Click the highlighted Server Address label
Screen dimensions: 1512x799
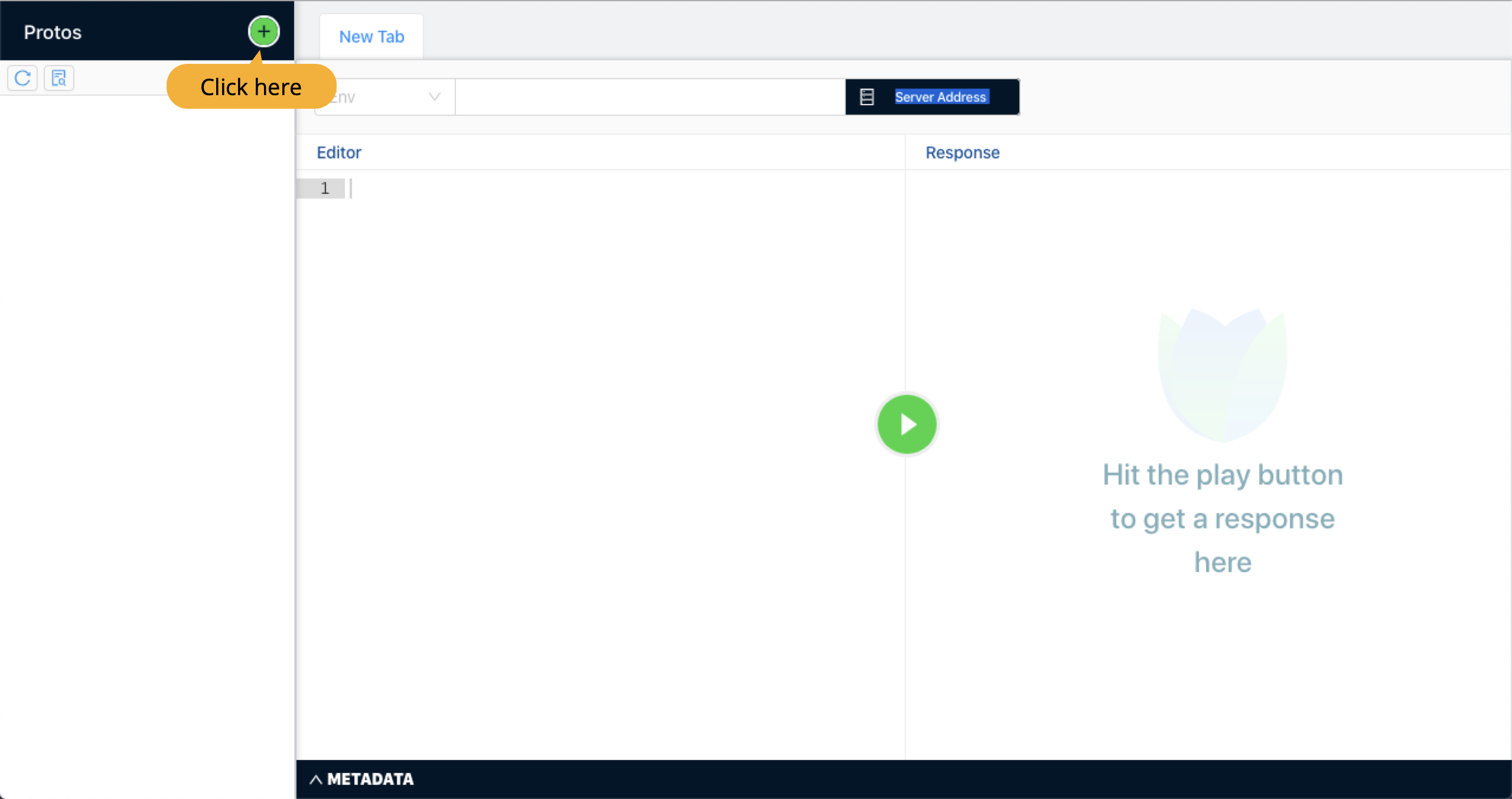click(x=940, y=97)
